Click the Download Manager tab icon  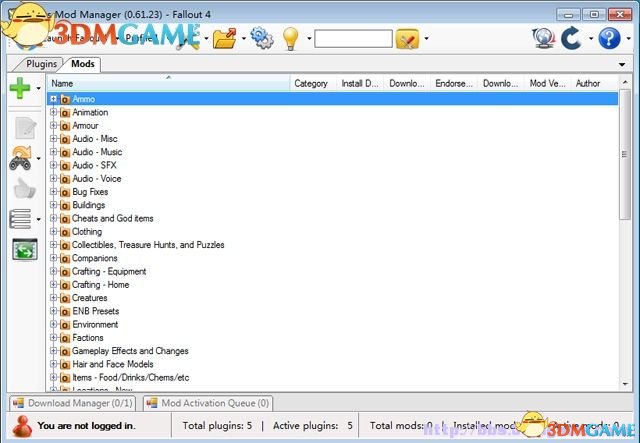(18, 403)
